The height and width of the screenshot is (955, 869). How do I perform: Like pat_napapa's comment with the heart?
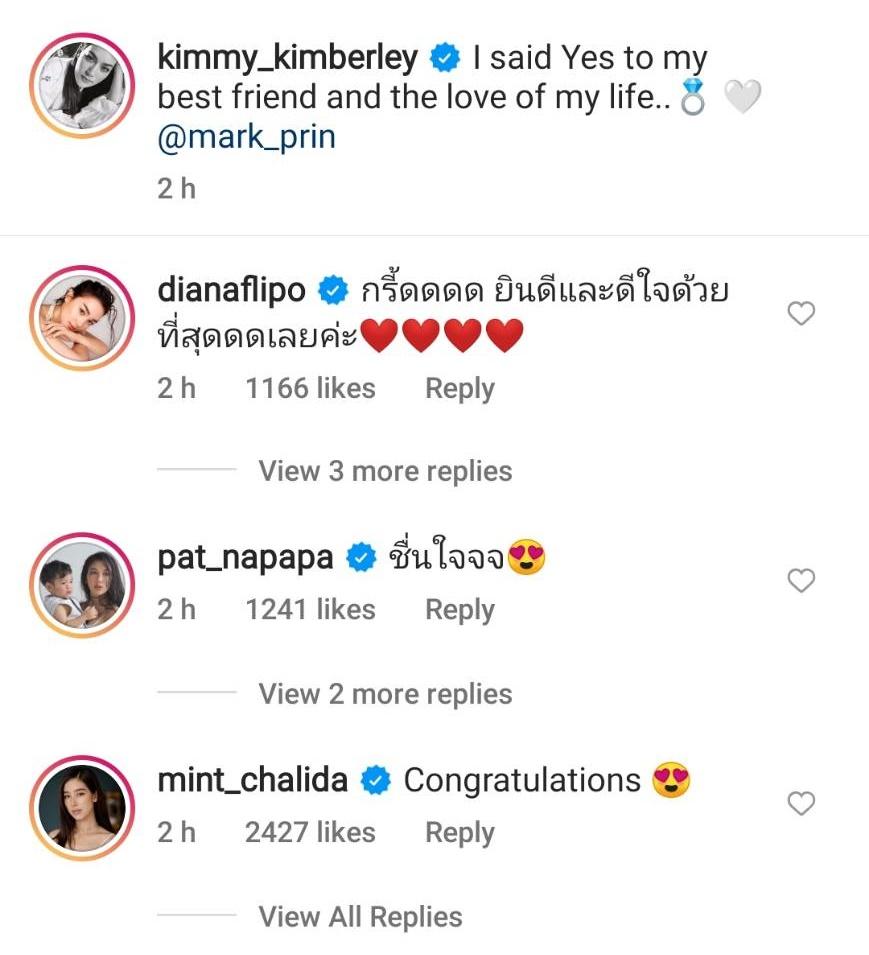(x=801, y=580)
